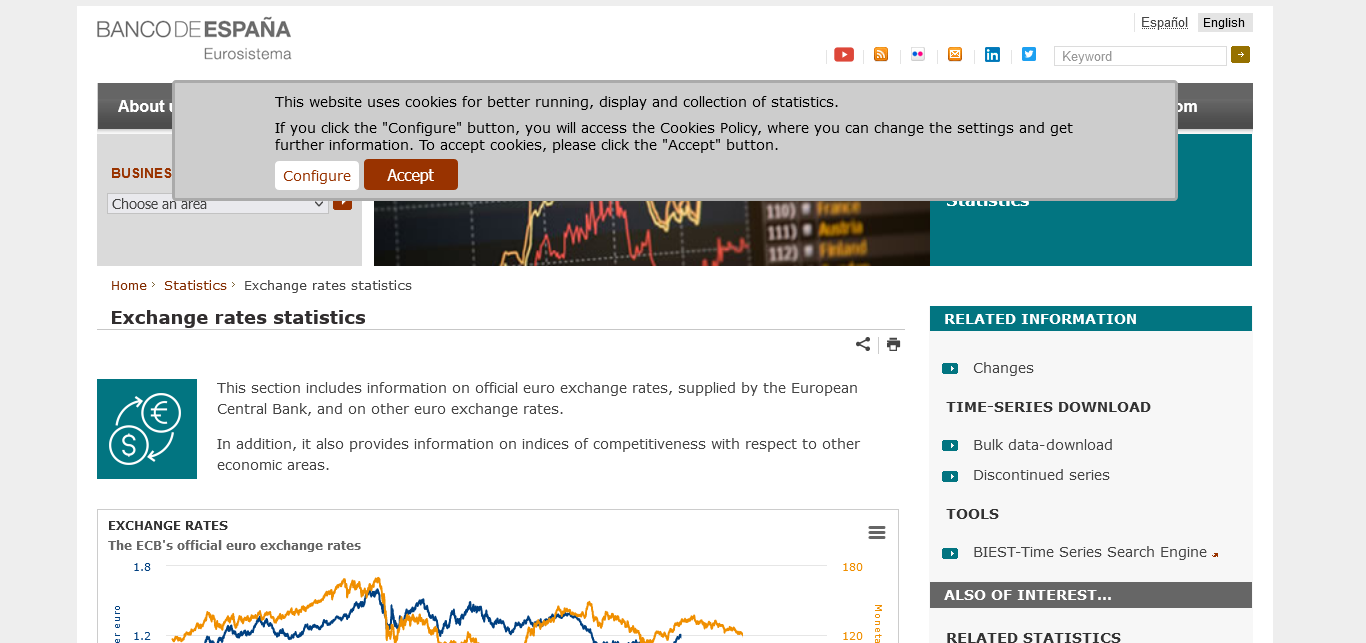Click the Twitter bird icon

pos(1029,55)
